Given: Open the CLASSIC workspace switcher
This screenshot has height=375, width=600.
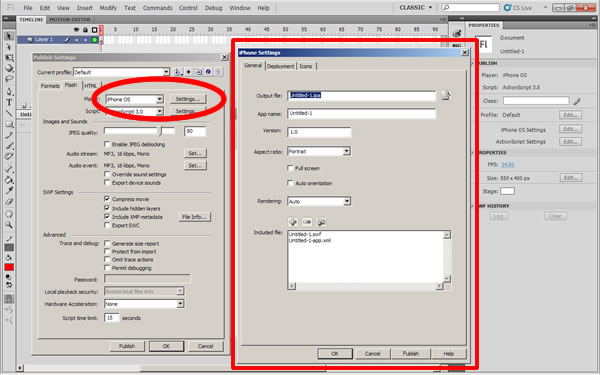Looking at the screenshot, I should tap(416, 7).
